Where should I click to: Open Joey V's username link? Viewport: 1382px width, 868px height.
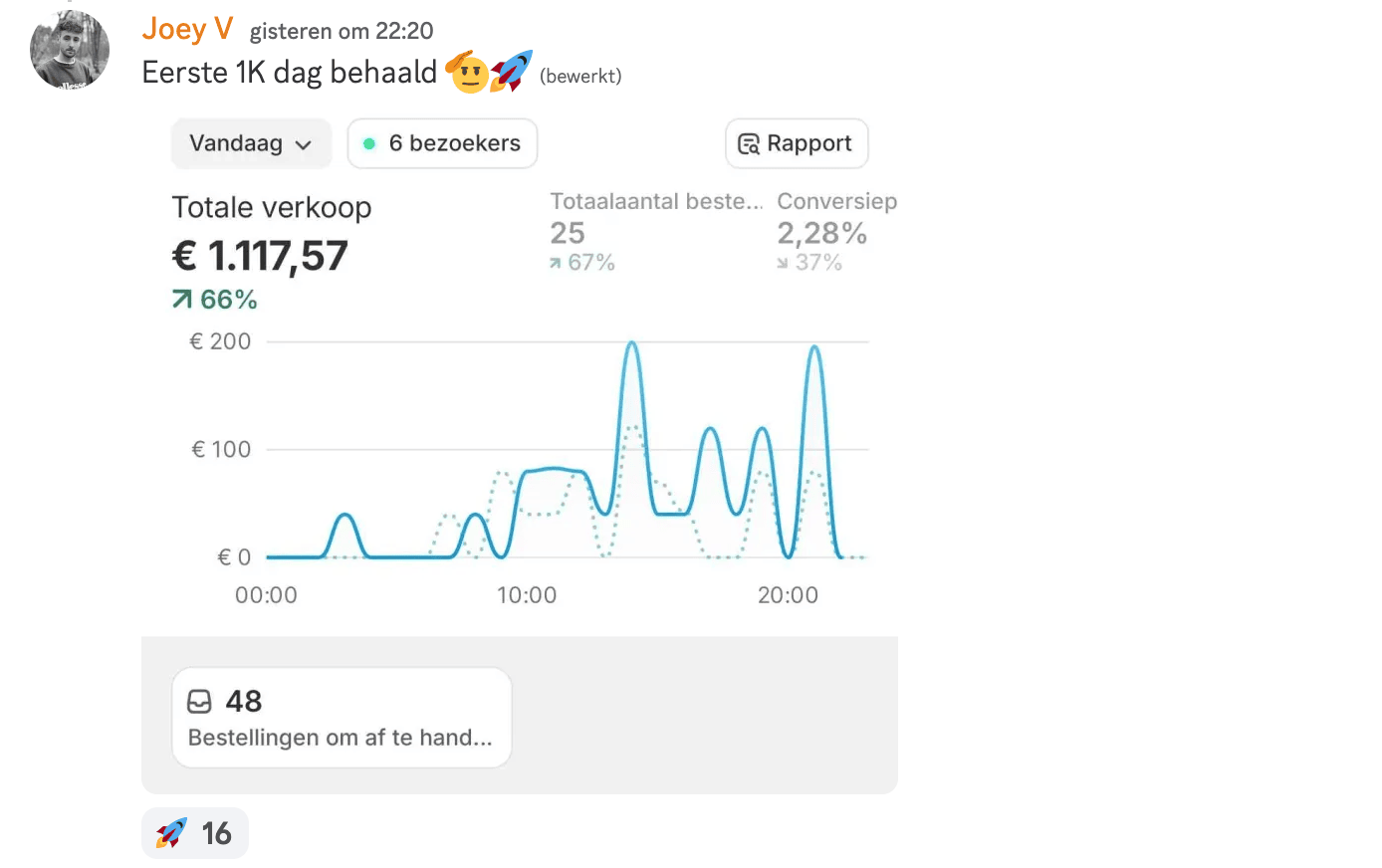click(x=187, y=29)
